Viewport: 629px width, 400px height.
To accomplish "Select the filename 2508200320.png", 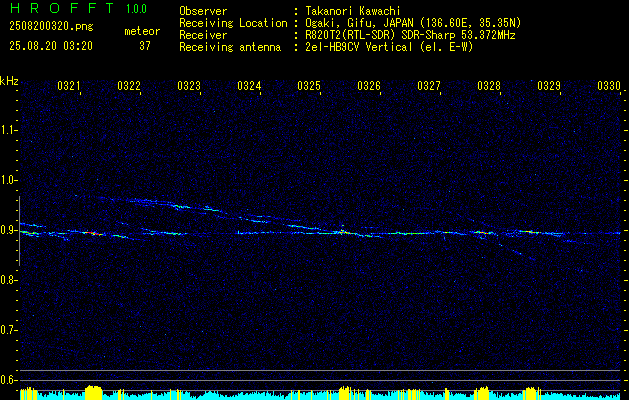I will coord(51,27).
